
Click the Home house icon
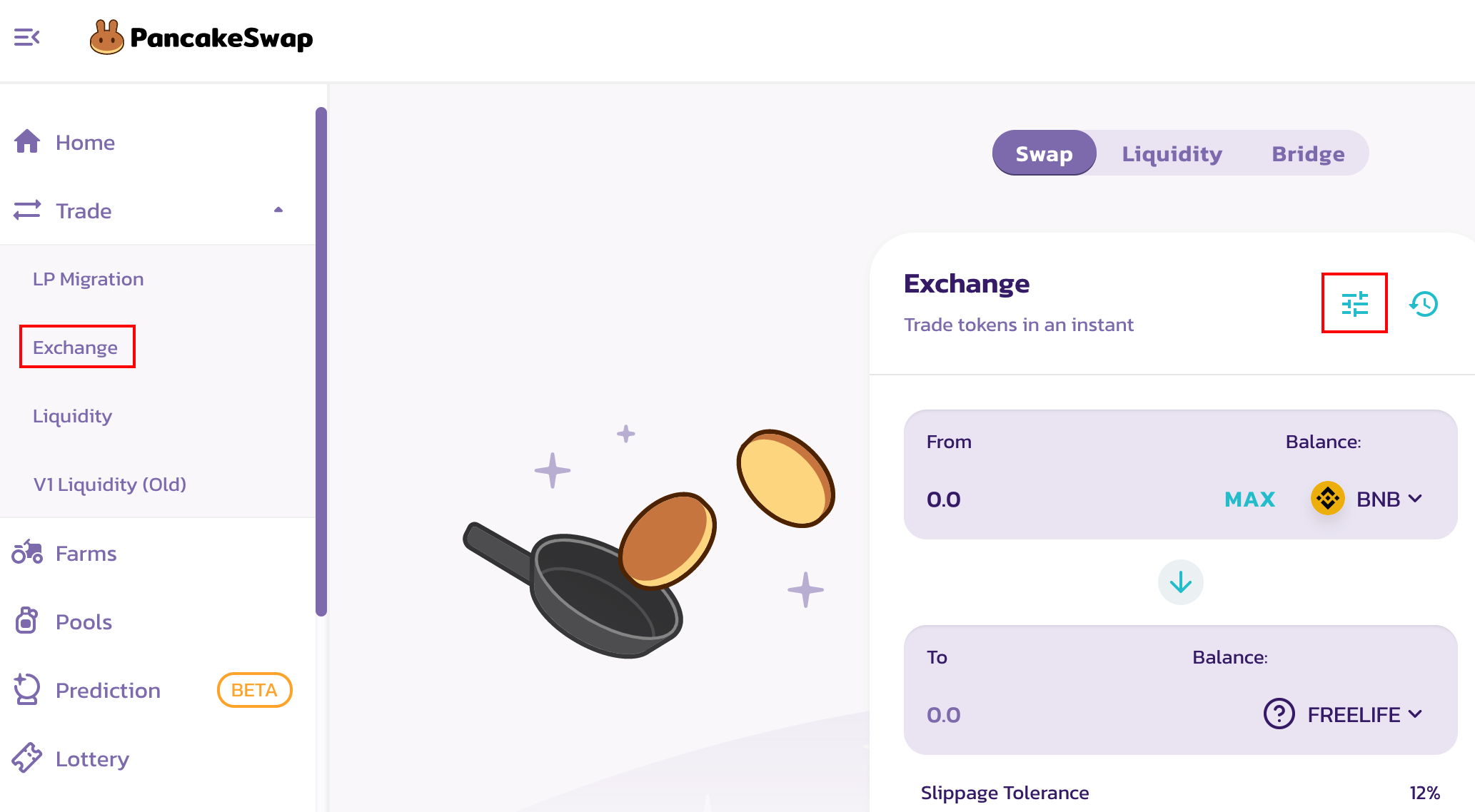click(27, 142)
